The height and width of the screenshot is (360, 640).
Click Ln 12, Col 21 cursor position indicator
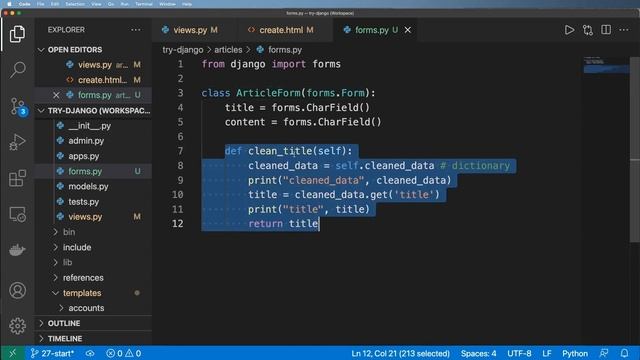(x=400, y=353)
